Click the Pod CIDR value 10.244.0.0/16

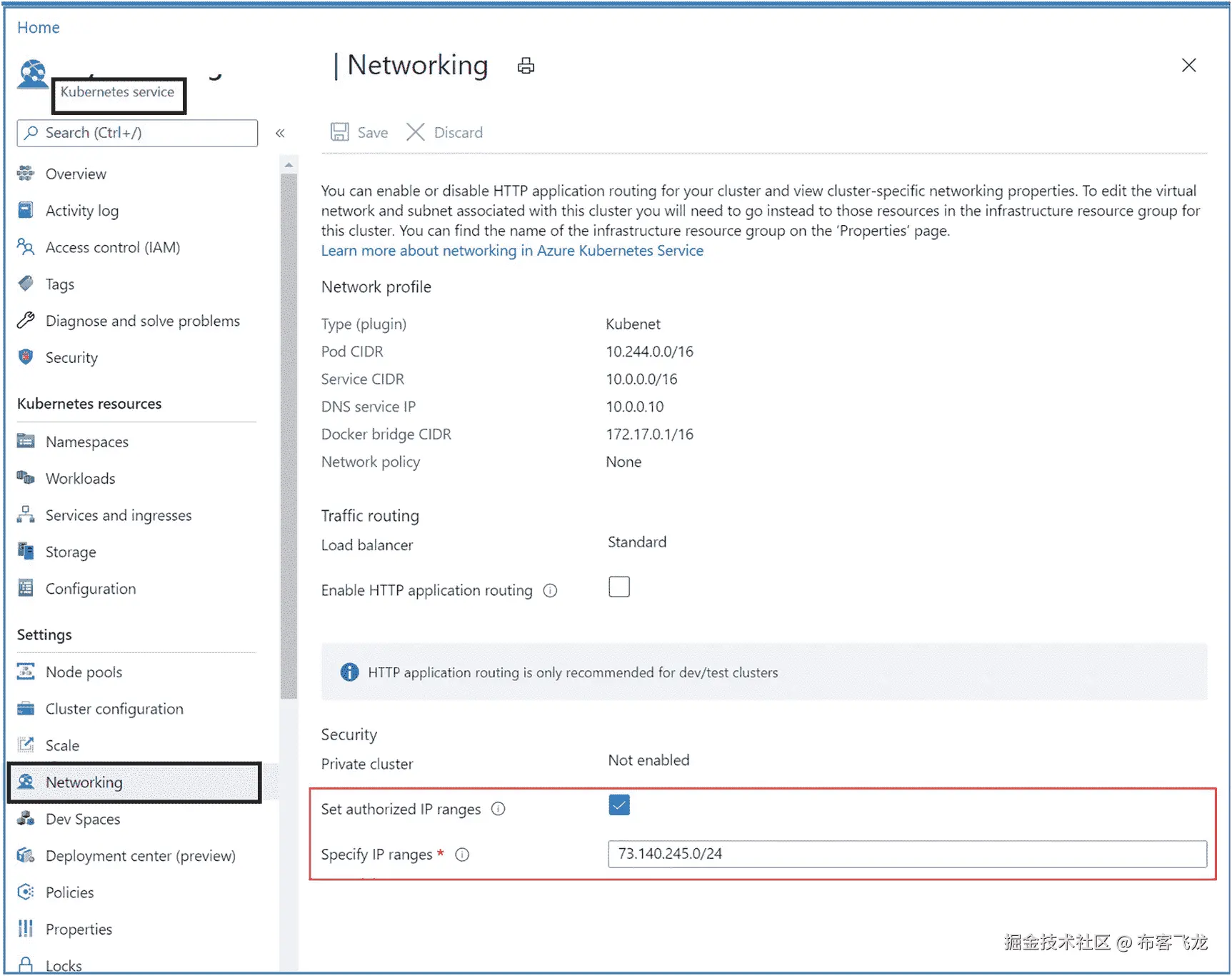[650, 352]
